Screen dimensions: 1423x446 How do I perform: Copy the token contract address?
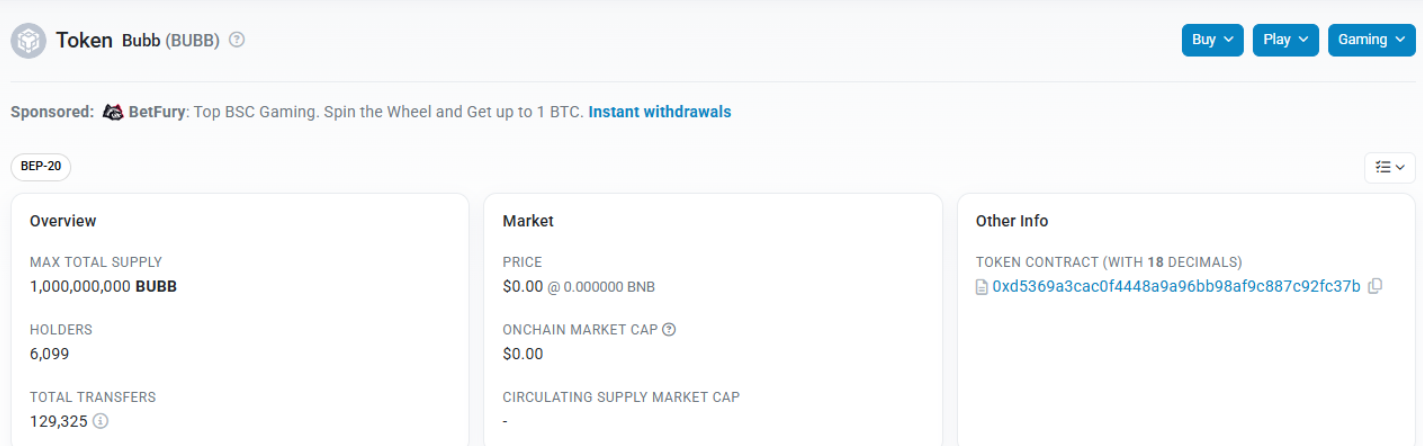click(x=1375, y=286)
